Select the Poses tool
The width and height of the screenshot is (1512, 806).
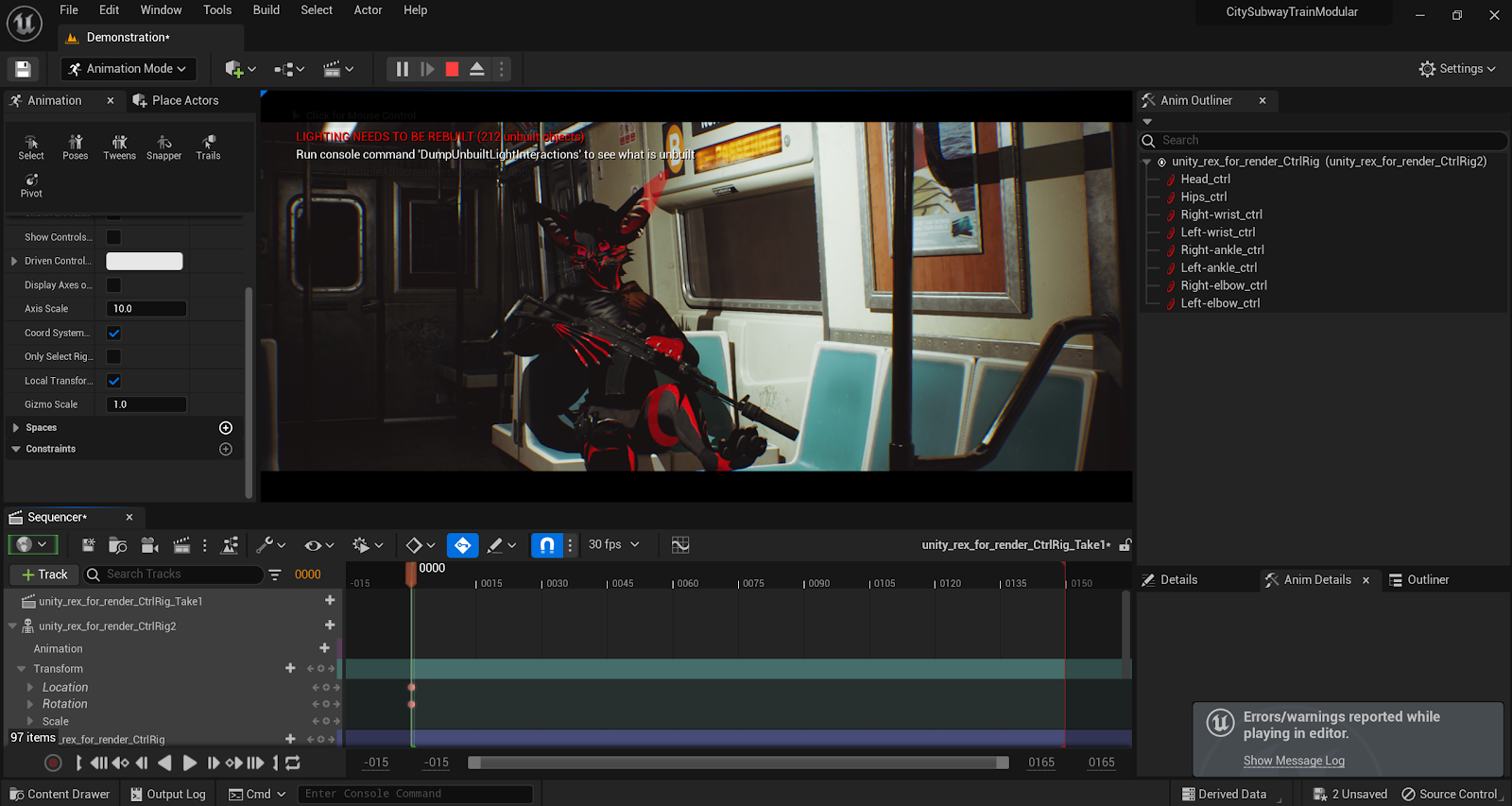coord(75,146)
